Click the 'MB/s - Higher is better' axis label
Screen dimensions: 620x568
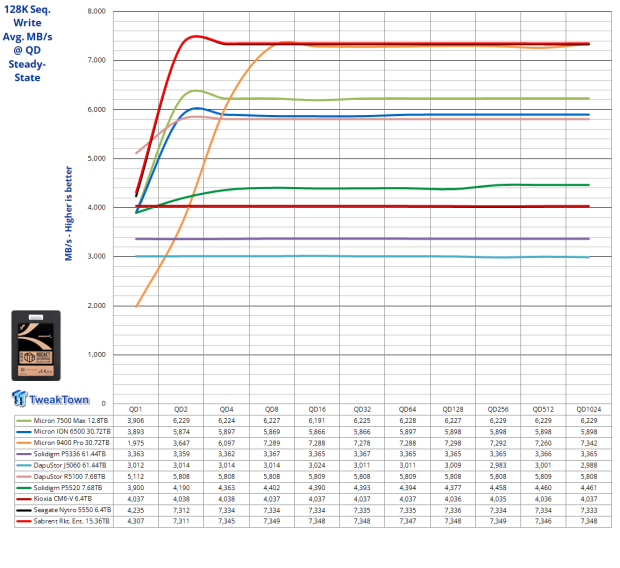coord(69,214)
